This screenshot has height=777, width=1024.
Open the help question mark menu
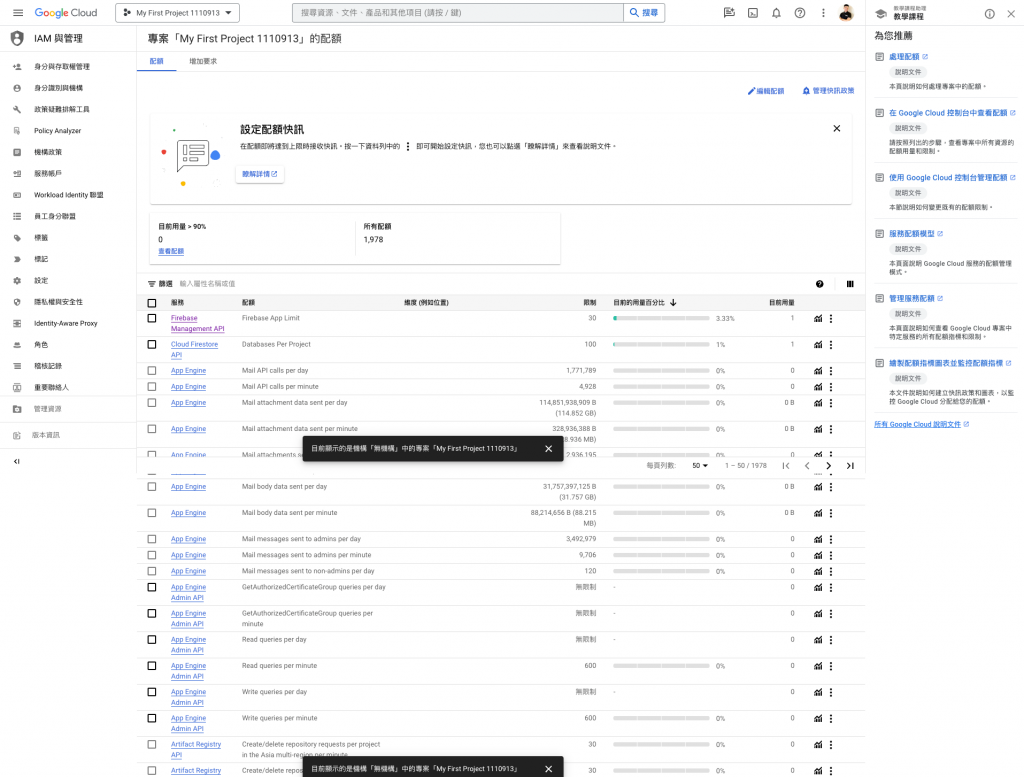(x=800, y=12)
